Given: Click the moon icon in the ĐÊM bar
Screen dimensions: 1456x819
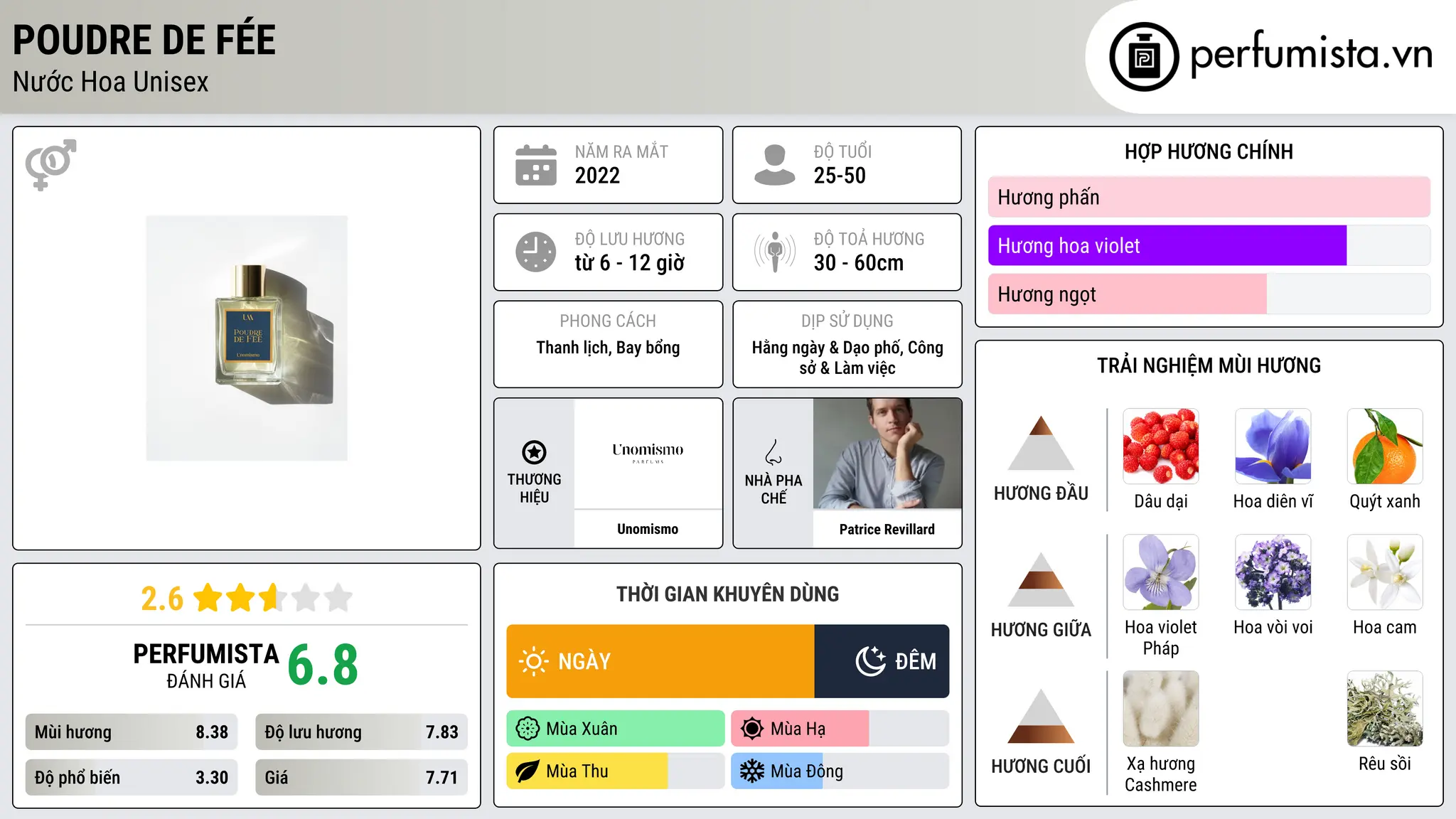Looking at the screenshot, I should tap(870, 661).
